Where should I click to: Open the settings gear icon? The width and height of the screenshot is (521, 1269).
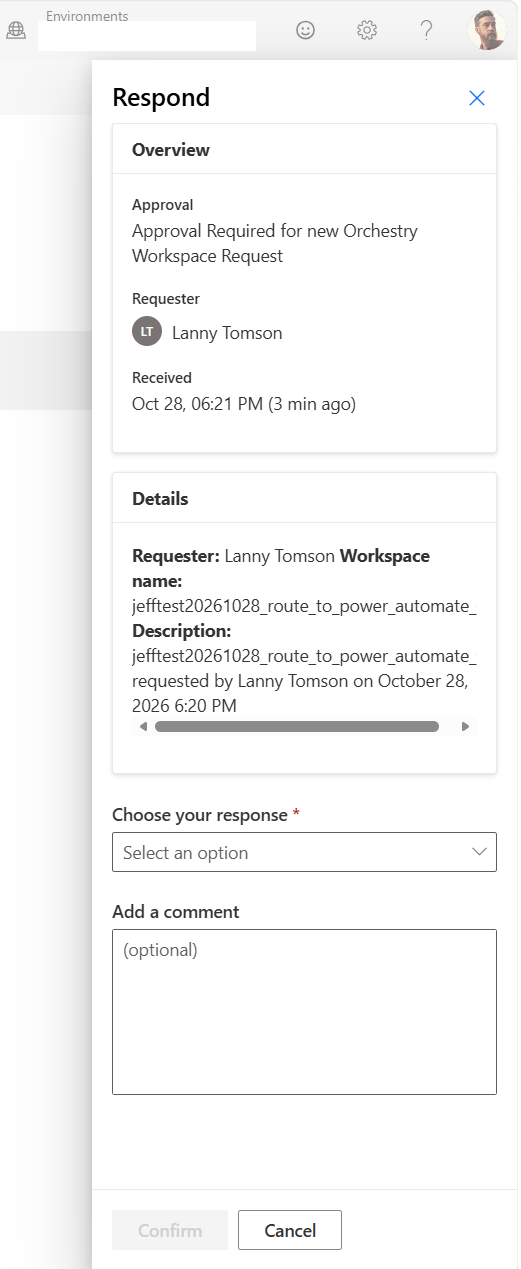367,30
